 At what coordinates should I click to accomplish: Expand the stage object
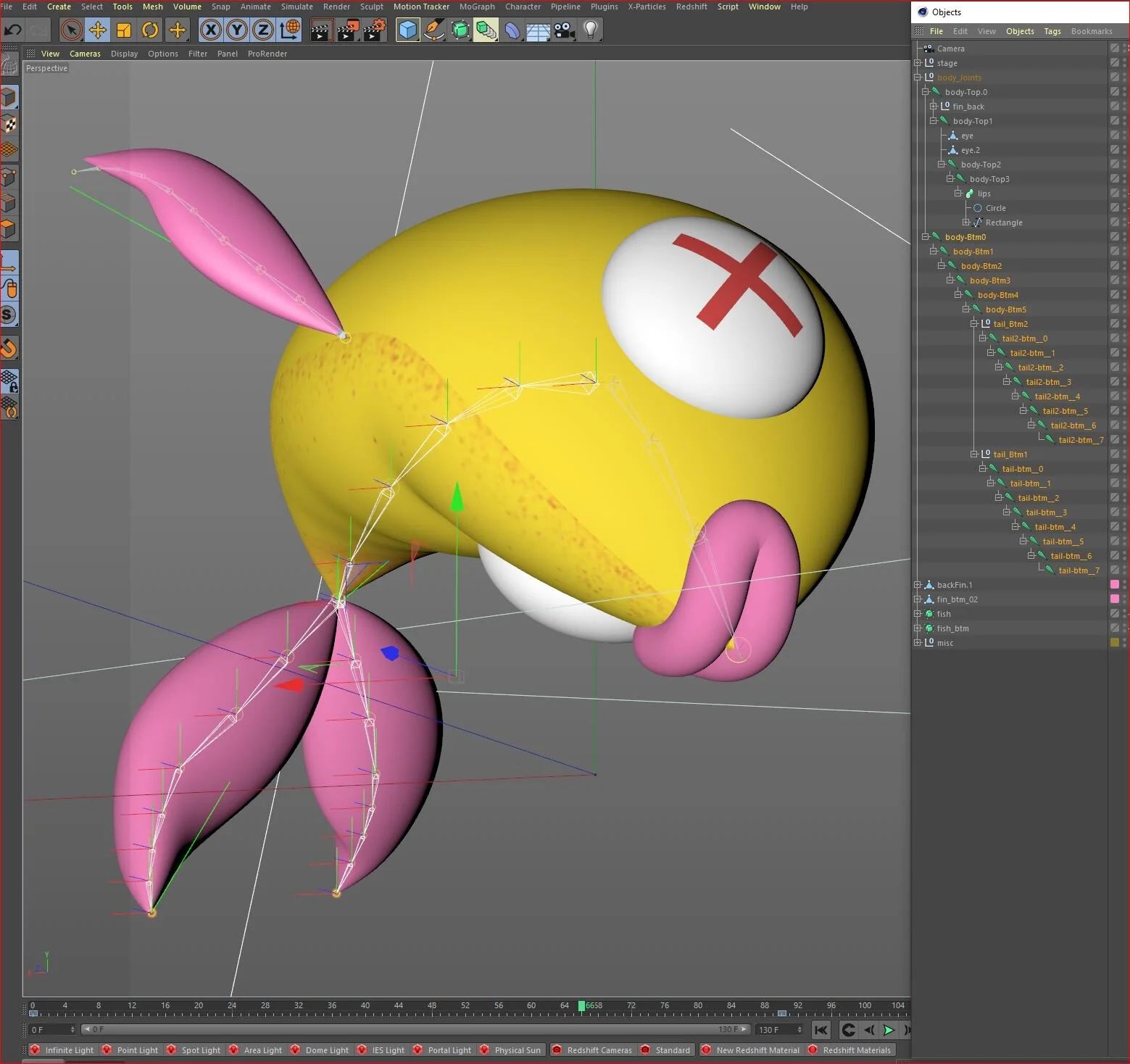click(x=918, y=62)
